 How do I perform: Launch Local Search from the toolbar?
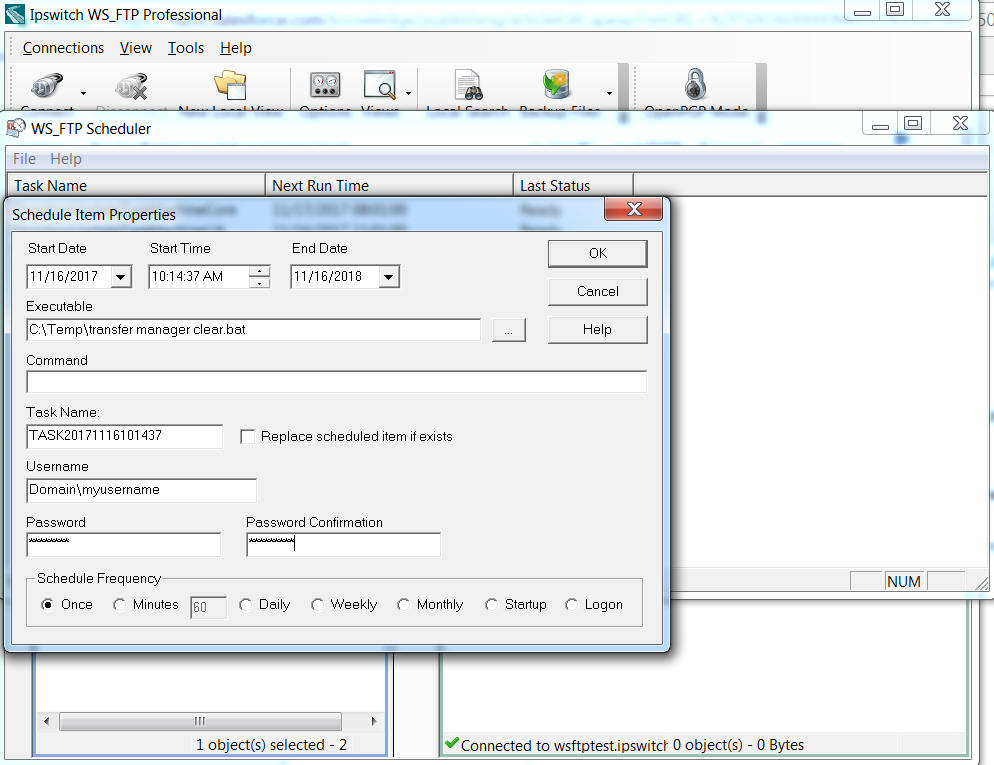467,85
